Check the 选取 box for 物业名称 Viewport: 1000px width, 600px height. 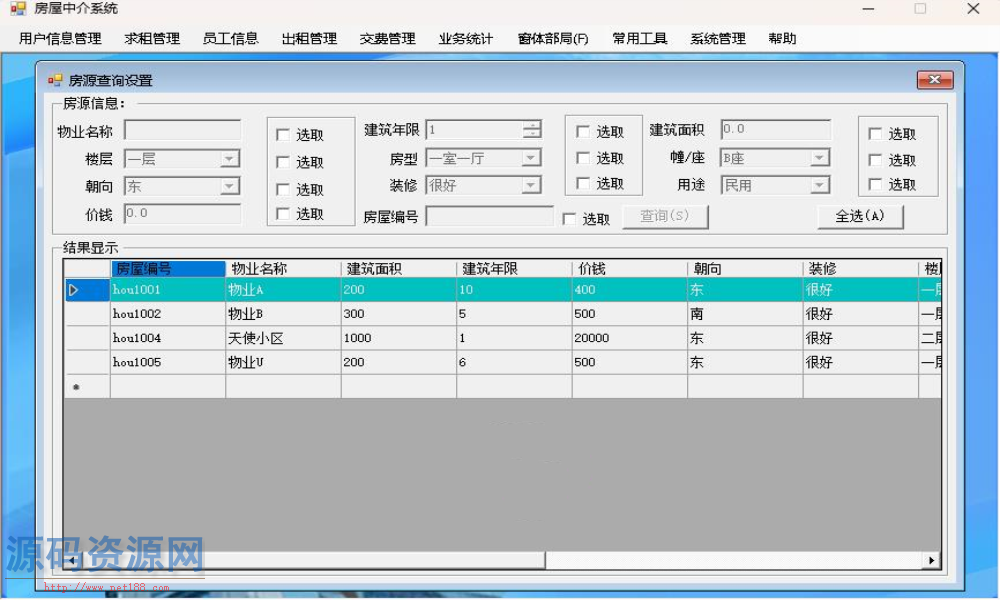click(x=283, y=135)
